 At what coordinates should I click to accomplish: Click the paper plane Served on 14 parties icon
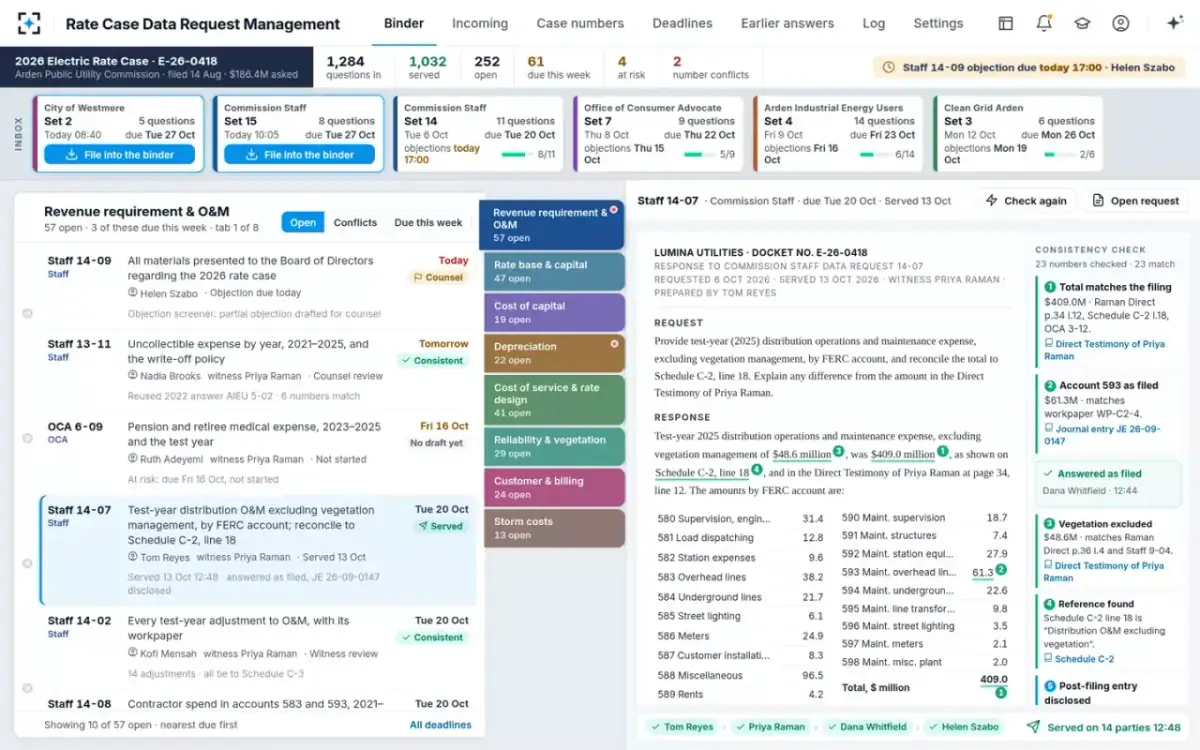pos(1033,727)
